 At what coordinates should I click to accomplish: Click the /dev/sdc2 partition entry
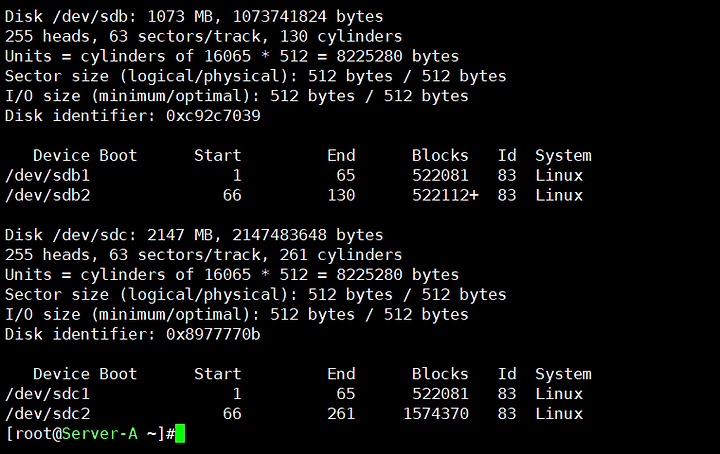[294, 414]
